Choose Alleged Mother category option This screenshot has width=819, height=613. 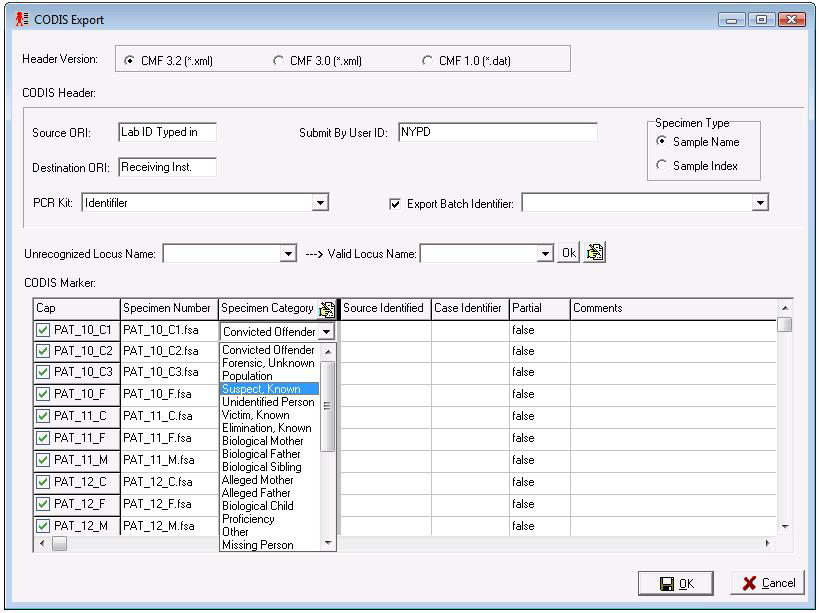[x=268, y=480]
